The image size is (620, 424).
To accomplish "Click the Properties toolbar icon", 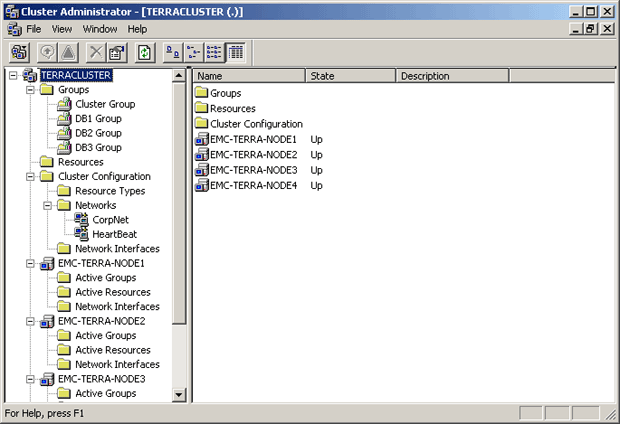I will click(x=116, y=52).
